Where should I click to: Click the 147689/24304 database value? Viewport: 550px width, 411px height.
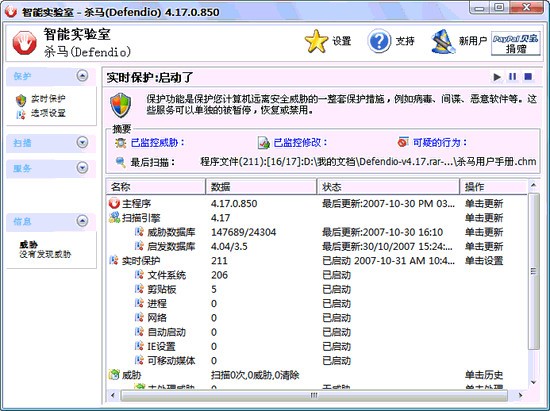(x=243, y=232)
